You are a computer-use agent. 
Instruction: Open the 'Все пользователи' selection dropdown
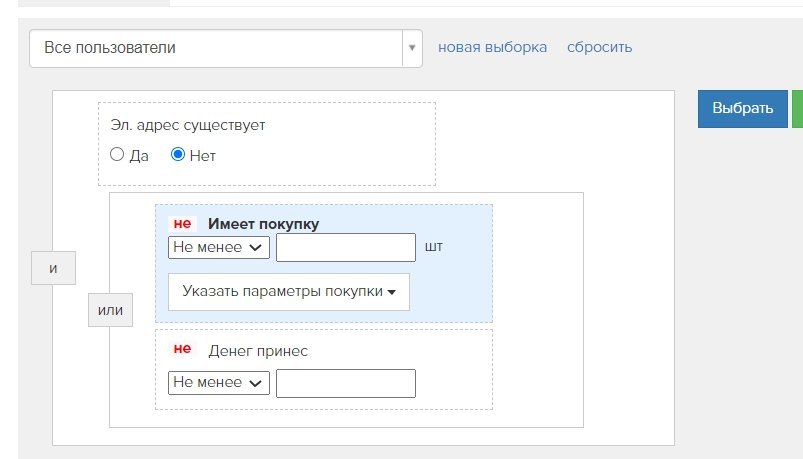225,48
